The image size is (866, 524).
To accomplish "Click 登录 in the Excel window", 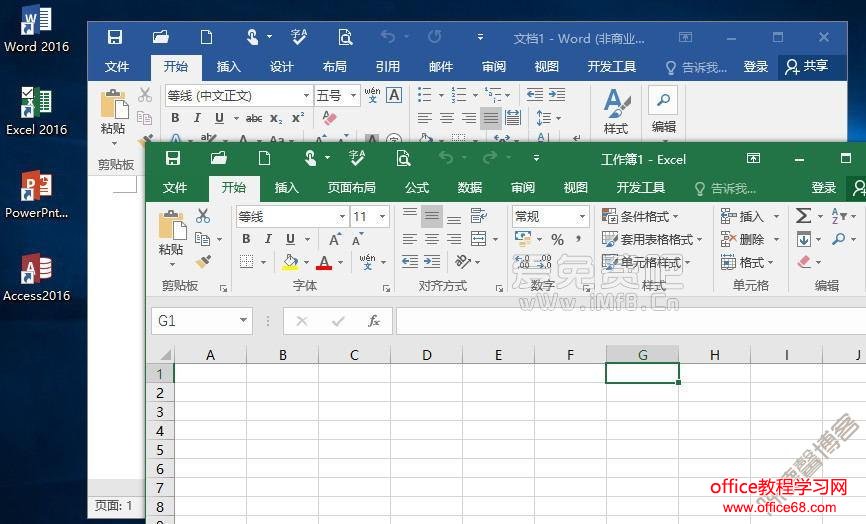I will 823,188.
